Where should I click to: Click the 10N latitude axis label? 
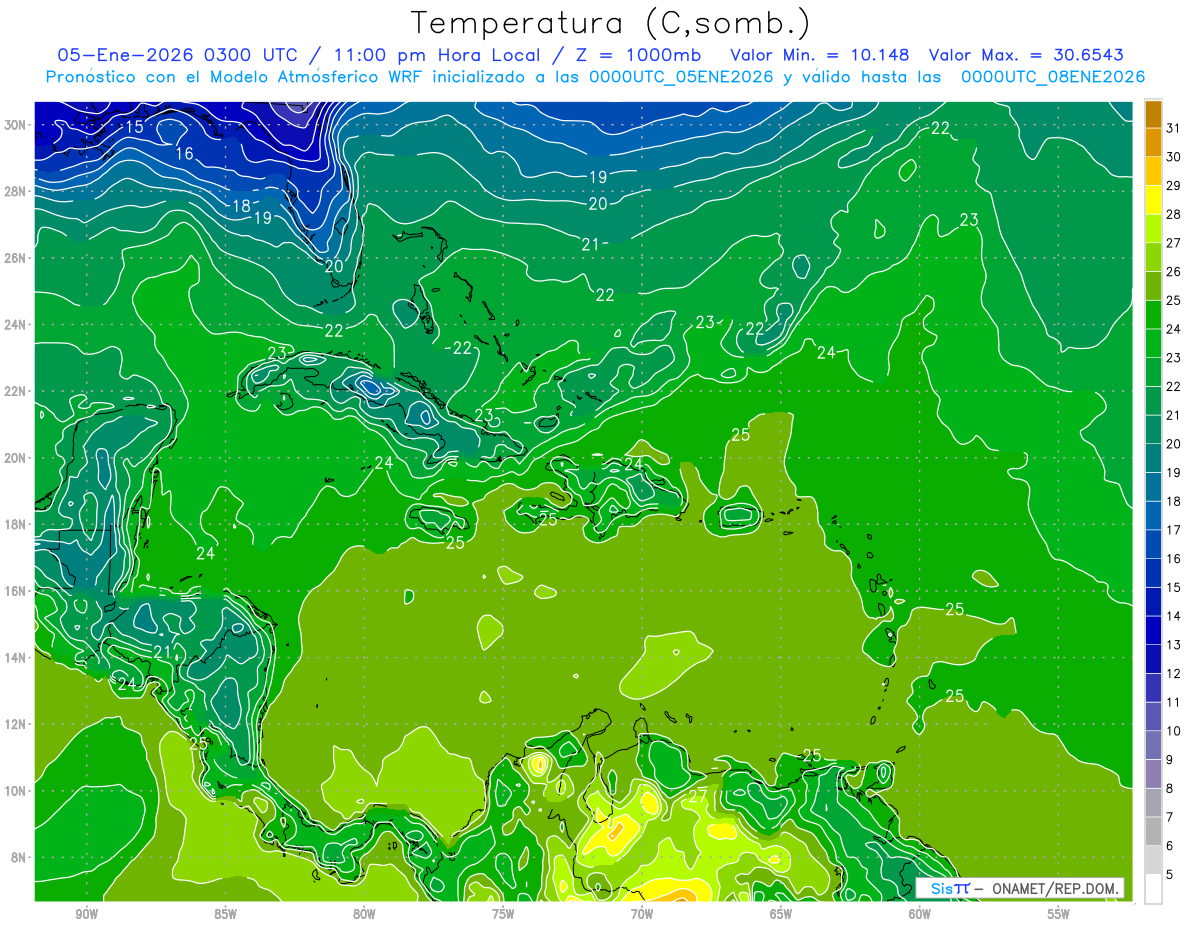[17, 791]
